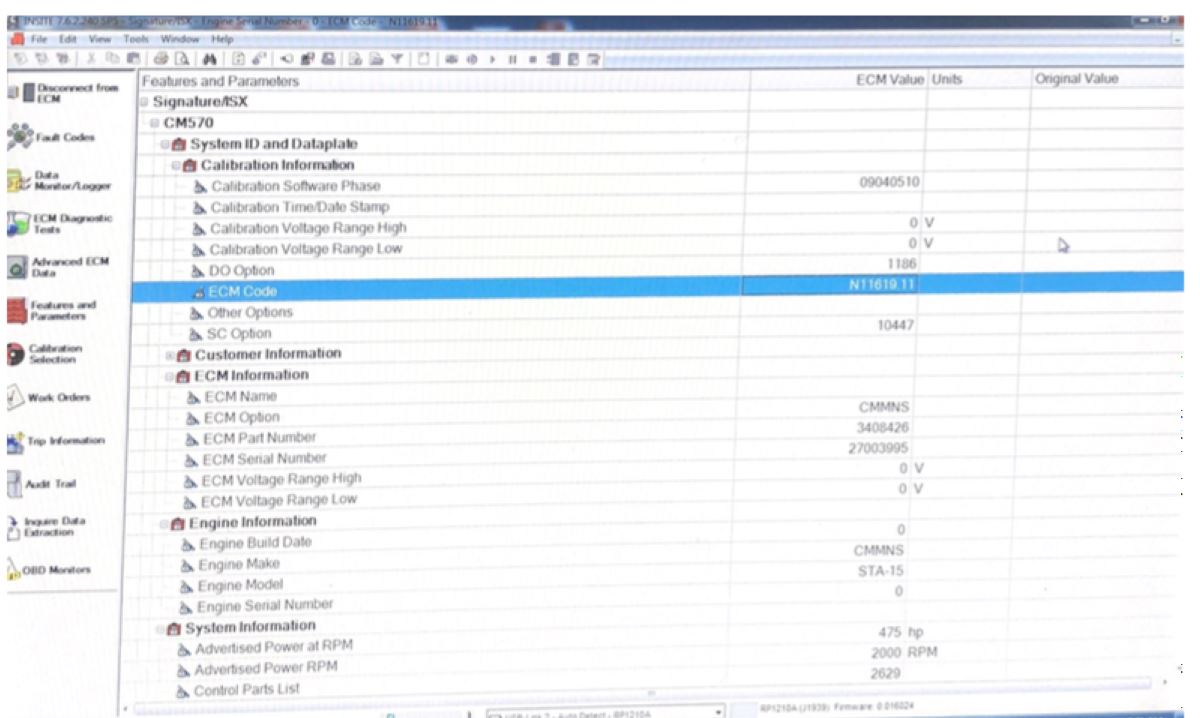Collapse the Calibration Information node
Viewport: 1200px width, 718px height.
(x=175, y=166)
